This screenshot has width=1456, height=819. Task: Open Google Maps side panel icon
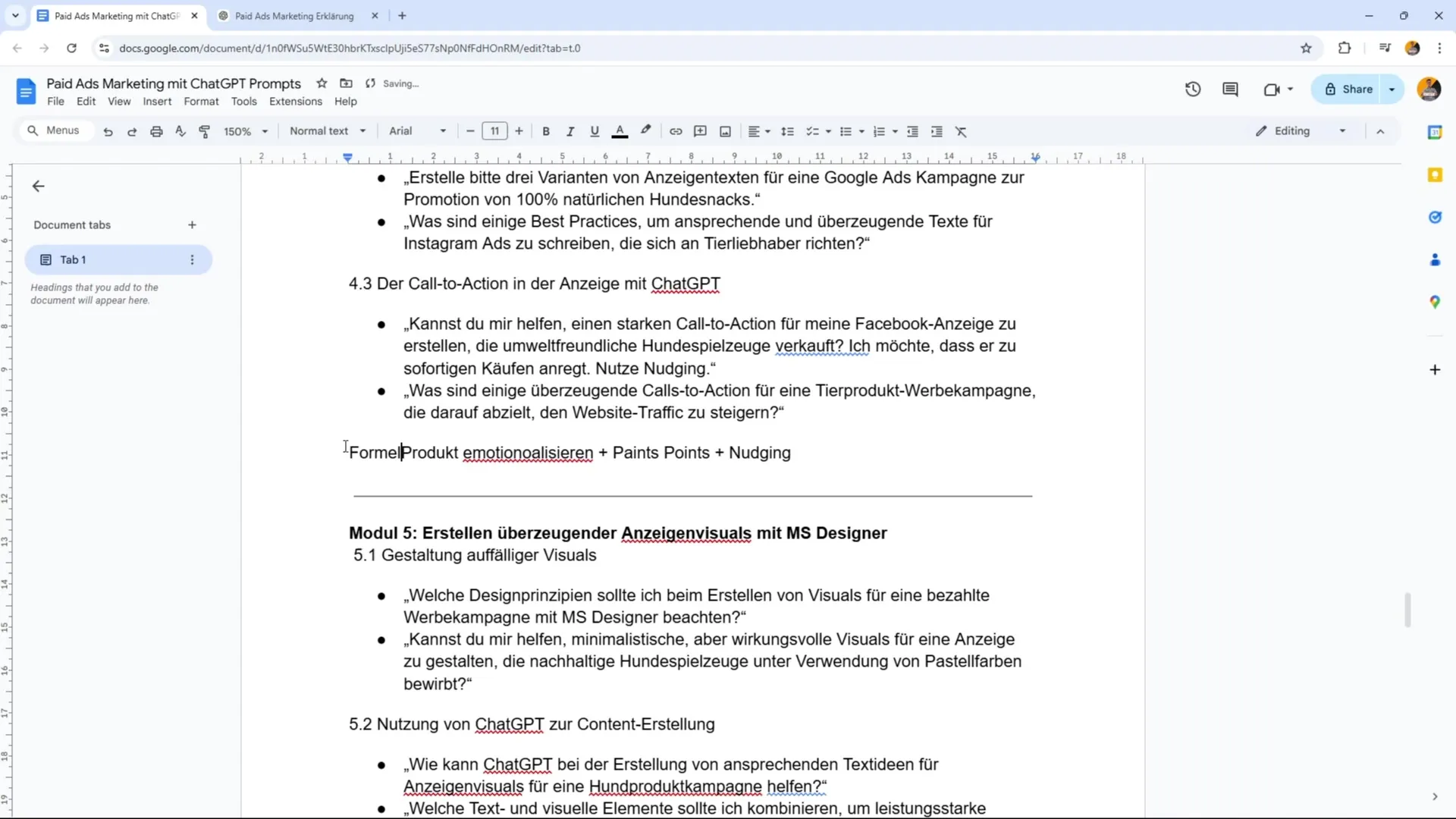pyautogui.click(x=1435, y=302)
